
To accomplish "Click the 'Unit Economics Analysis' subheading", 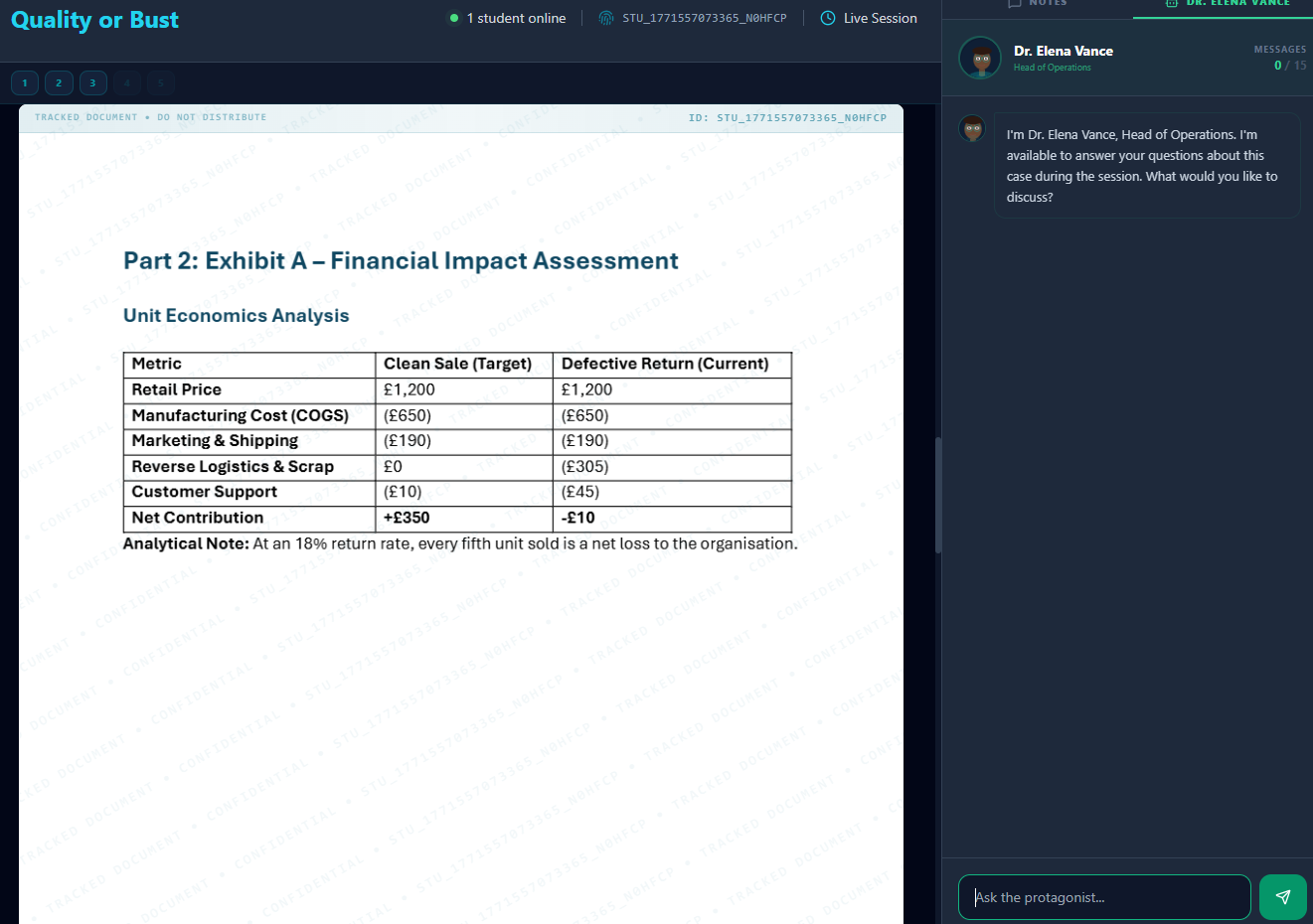I will point(236,315).
